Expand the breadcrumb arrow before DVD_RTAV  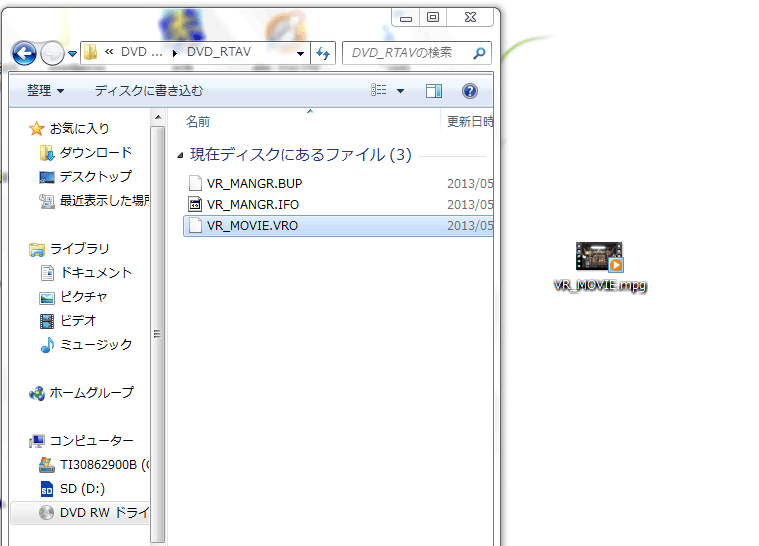coord(175,53)
